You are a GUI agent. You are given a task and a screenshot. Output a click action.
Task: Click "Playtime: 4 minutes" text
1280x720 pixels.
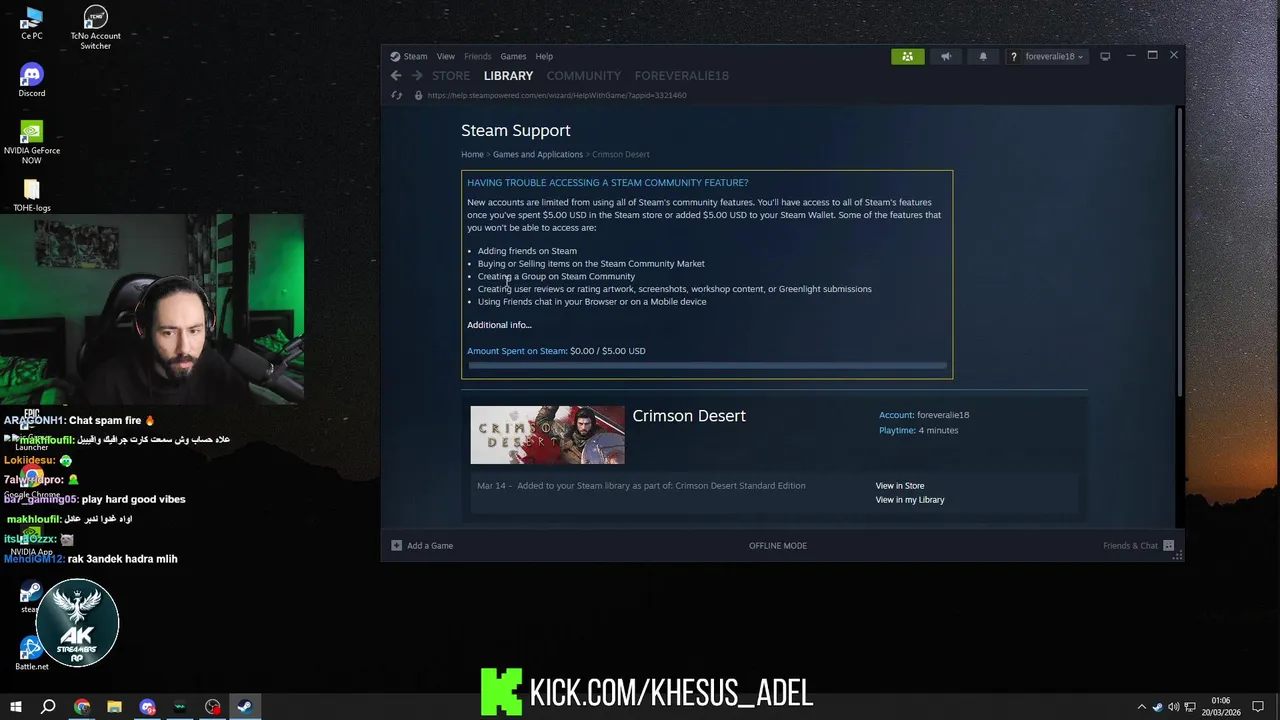click(x=918, y=430)
